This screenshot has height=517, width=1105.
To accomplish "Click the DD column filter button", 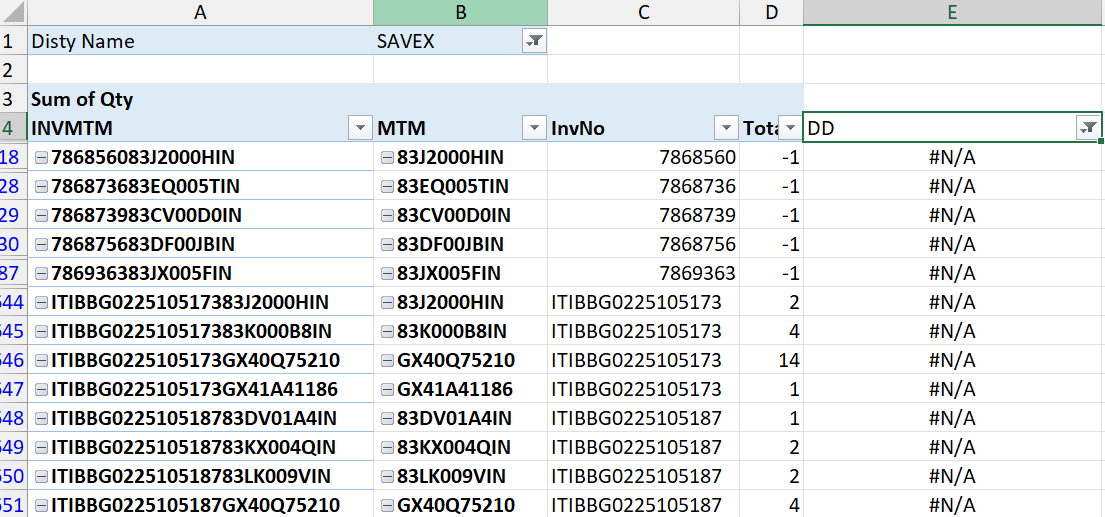I will [1088, 128].
